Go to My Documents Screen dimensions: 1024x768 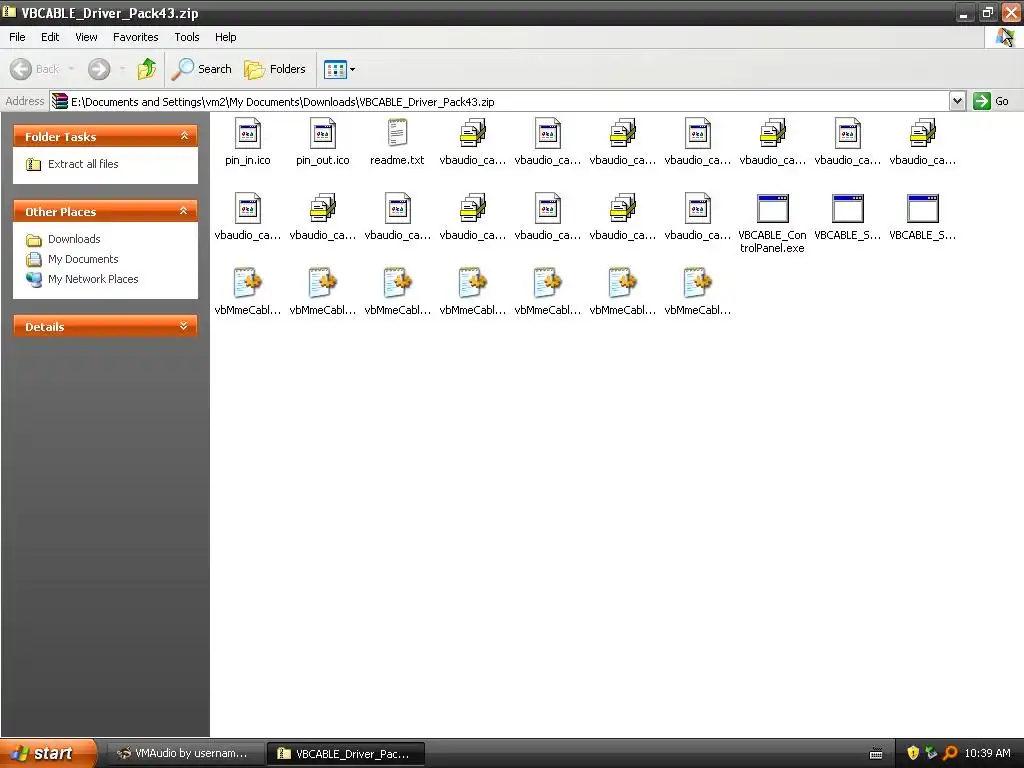pos(72,259)
